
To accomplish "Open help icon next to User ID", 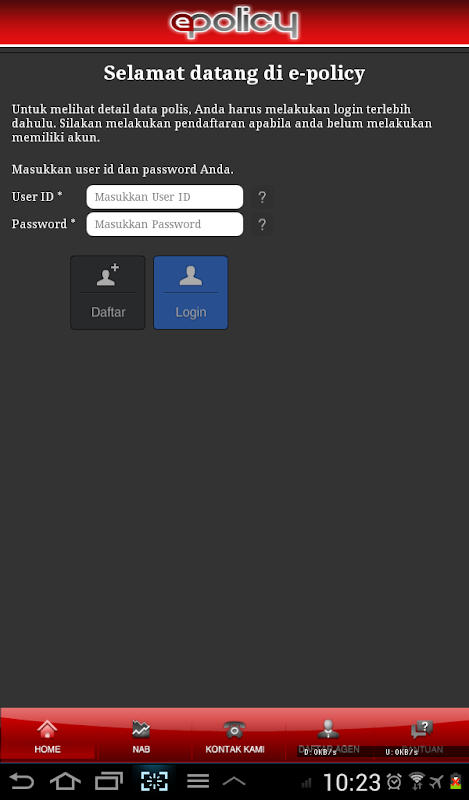I will (262, 197).
